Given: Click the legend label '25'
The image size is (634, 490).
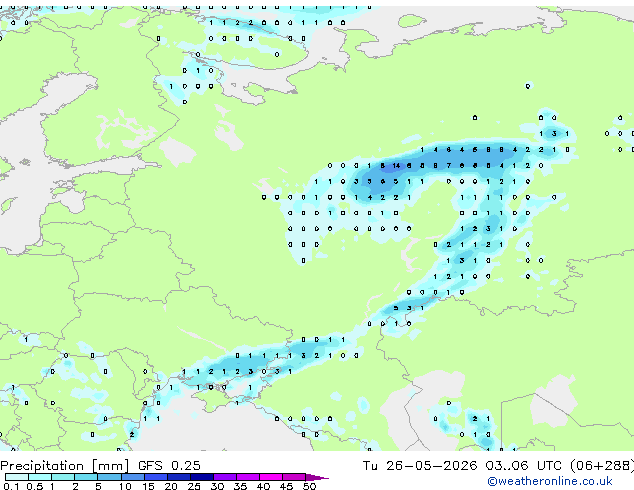Looking at the screenshot, I should [x=194, y=486].
